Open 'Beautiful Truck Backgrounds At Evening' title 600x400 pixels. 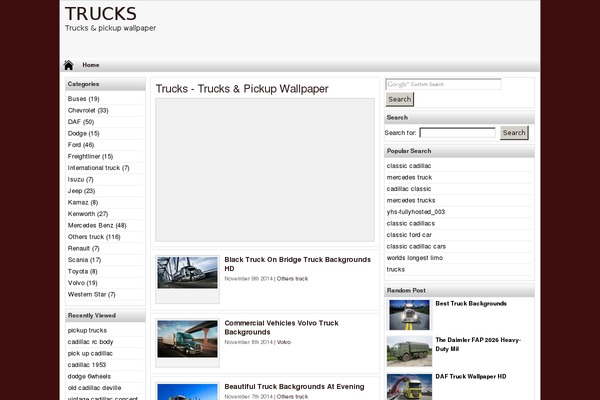coord(294,387)
